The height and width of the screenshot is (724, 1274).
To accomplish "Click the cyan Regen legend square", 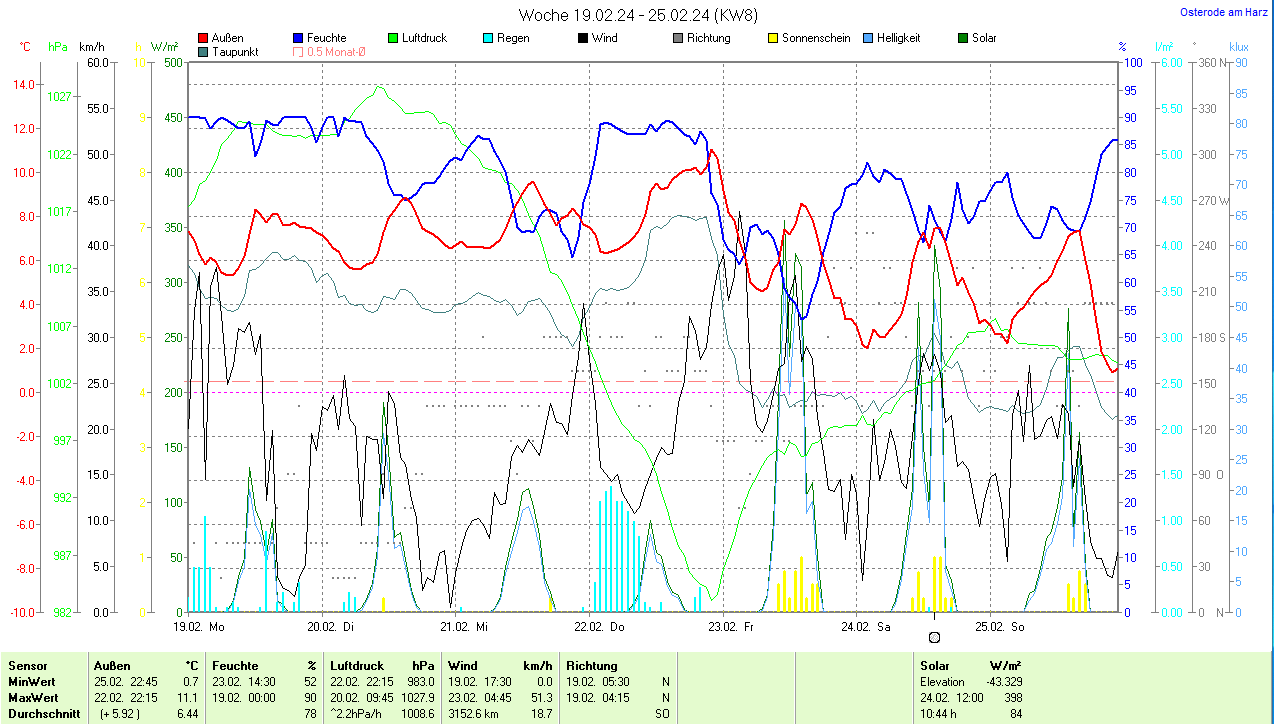I will coord(488,38).
